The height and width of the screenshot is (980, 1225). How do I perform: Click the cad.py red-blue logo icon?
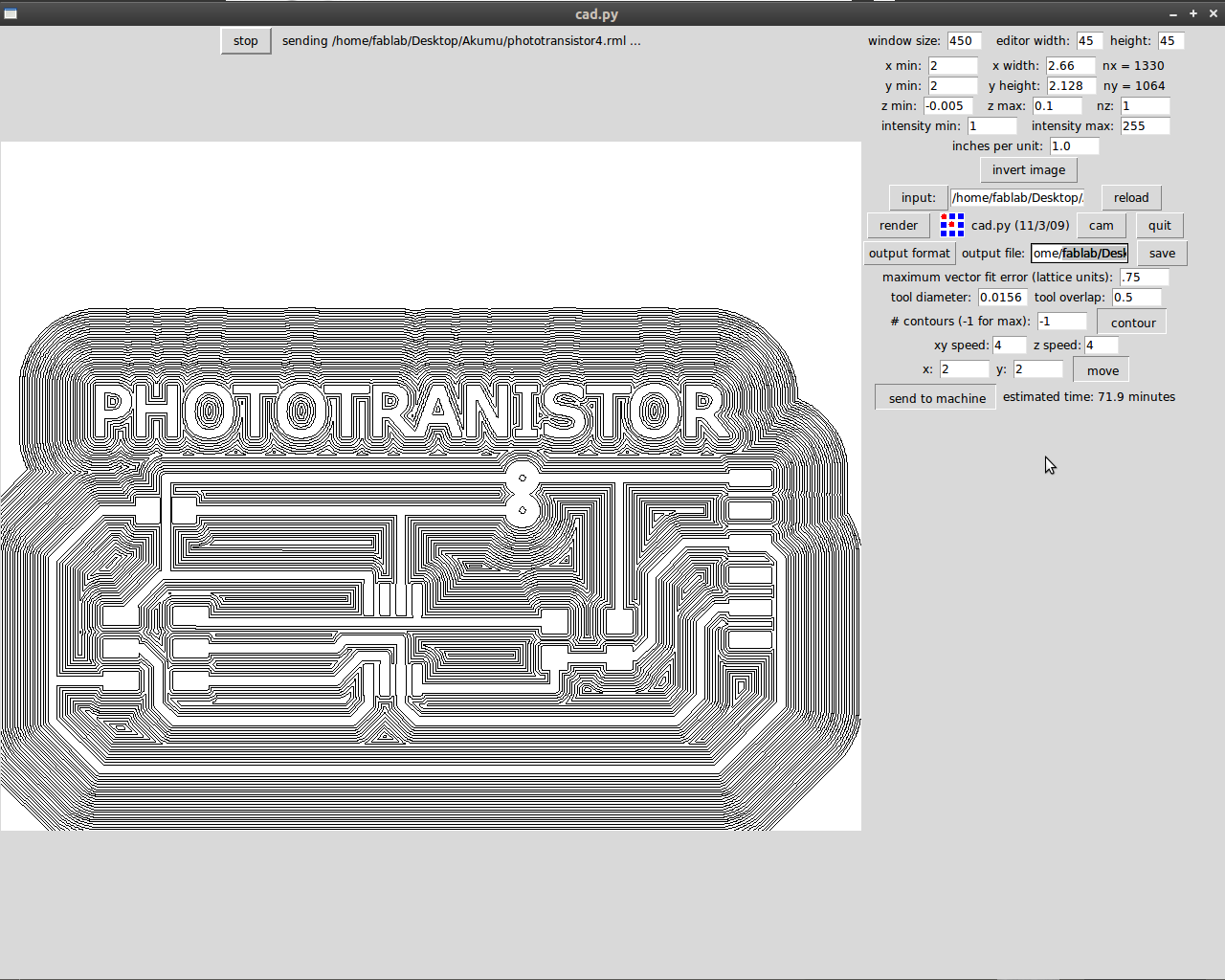951,225
